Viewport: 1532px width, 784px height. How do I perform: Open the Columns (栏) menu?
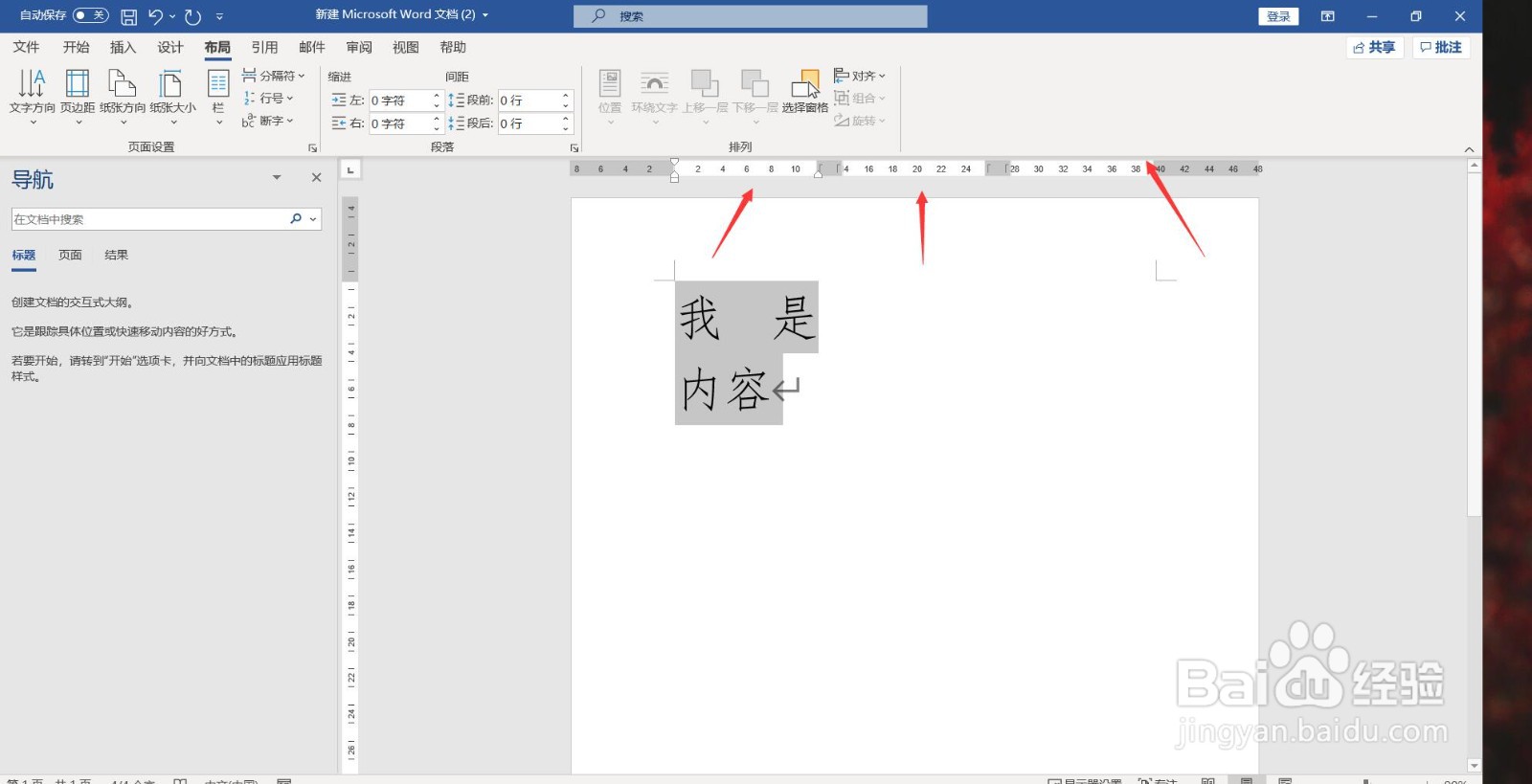(x=218, y=96)
